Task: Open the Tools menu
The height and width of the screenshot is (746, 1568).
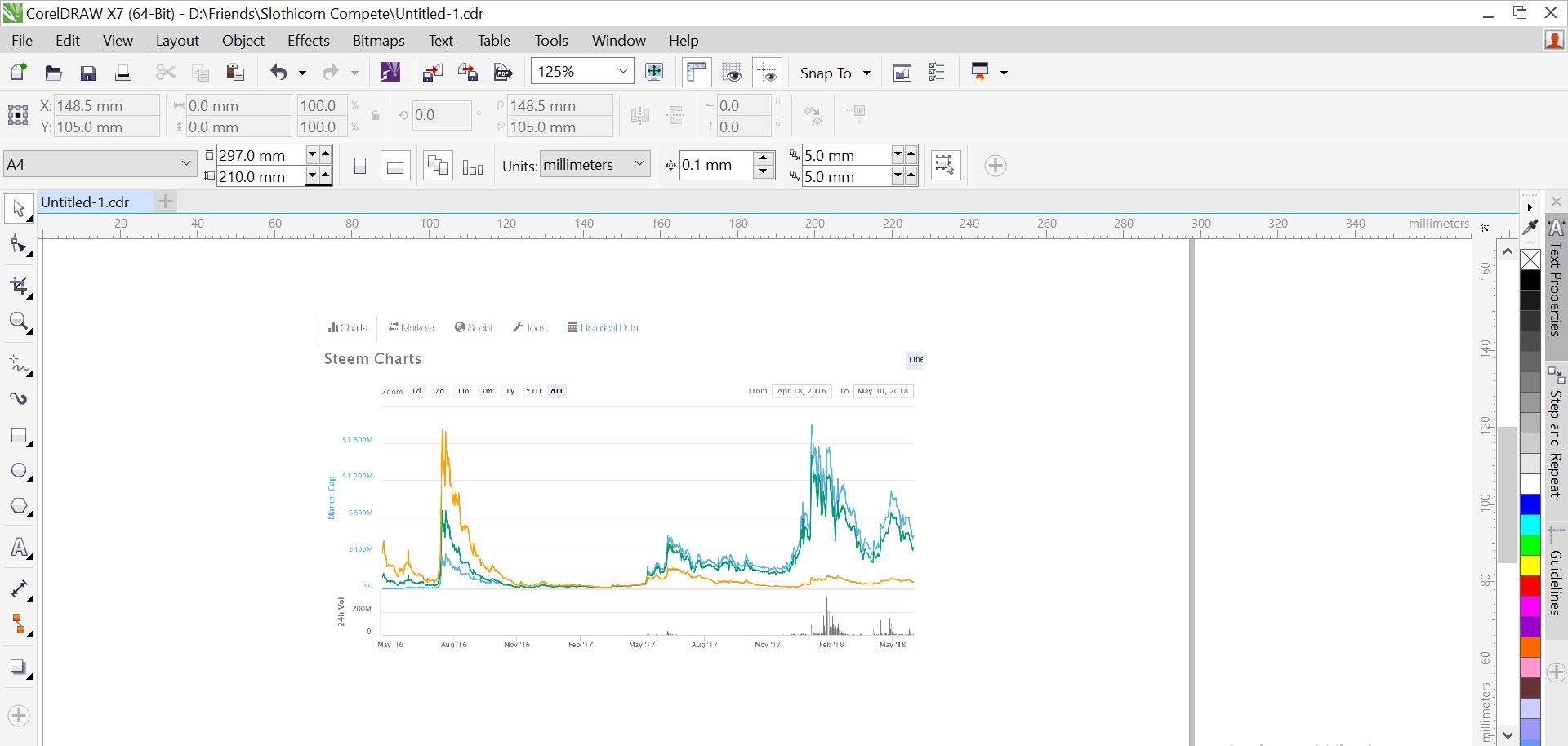Action: click(x=551, y=41)
